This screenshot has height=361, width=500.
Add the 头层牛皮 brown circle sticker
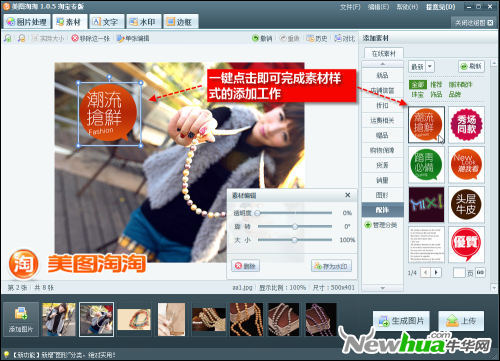(466, 205)
